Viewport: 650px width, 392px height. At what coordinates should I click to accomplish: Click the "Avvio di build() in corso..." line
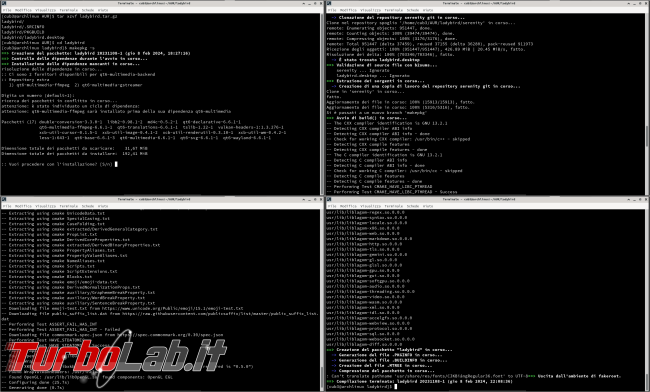coord(366,118)
